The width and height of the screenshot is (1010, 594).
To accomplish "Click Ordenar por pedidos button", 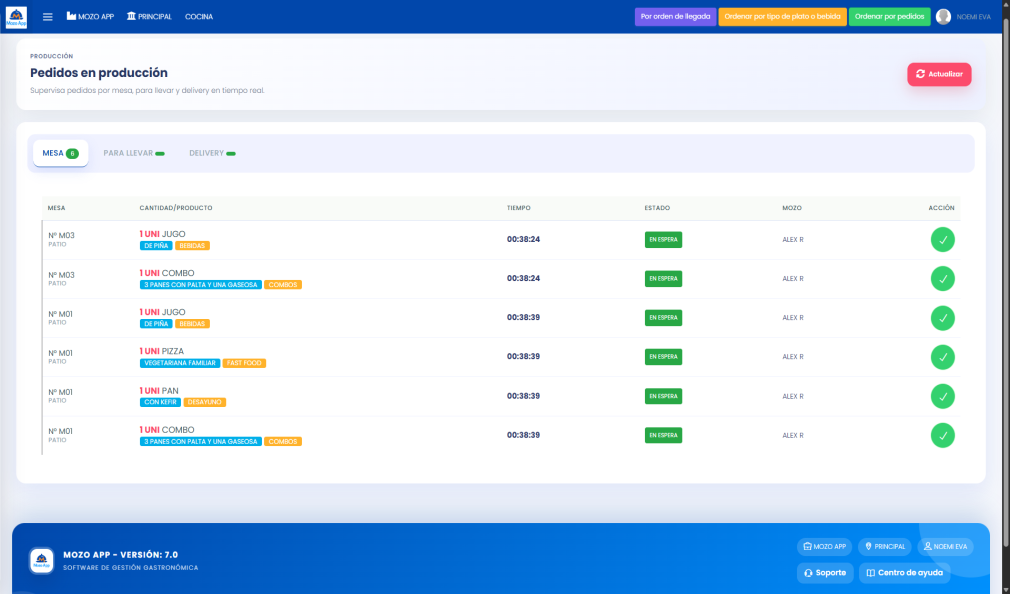I will (x=890, y=17).
